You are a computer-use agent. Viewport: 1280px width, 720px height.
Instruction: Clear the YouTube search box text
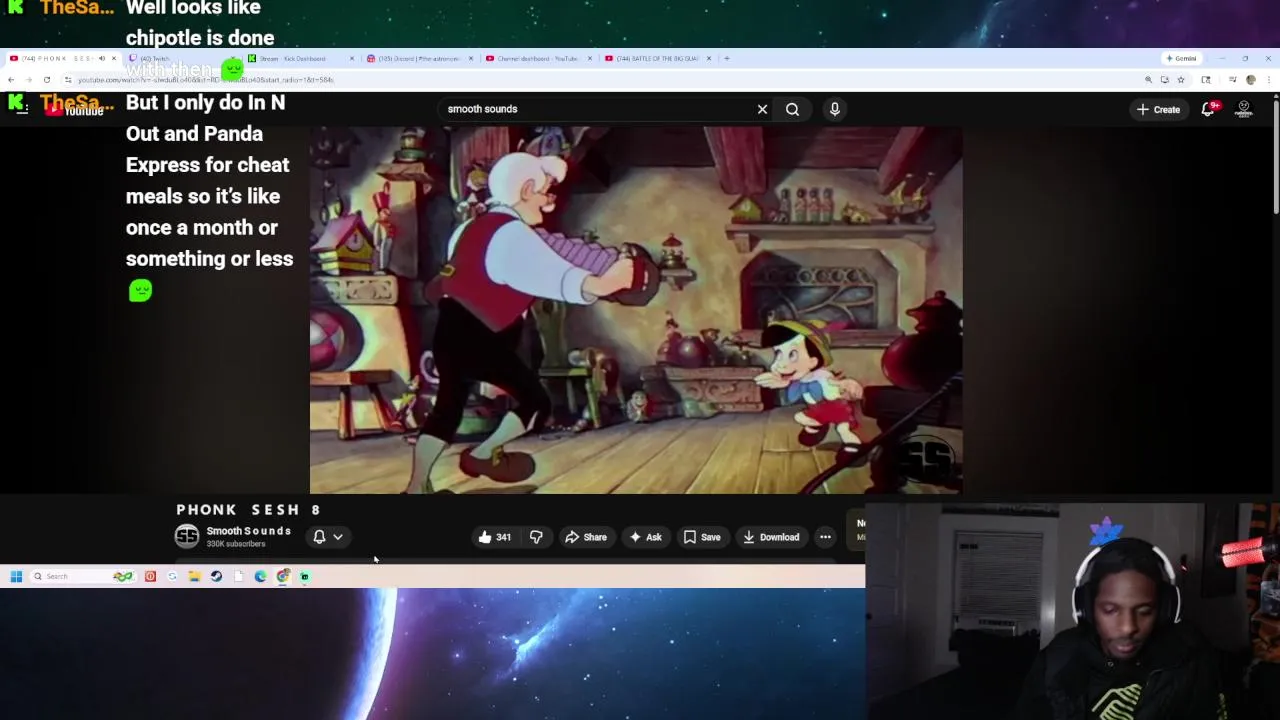(x=762, y=109)
